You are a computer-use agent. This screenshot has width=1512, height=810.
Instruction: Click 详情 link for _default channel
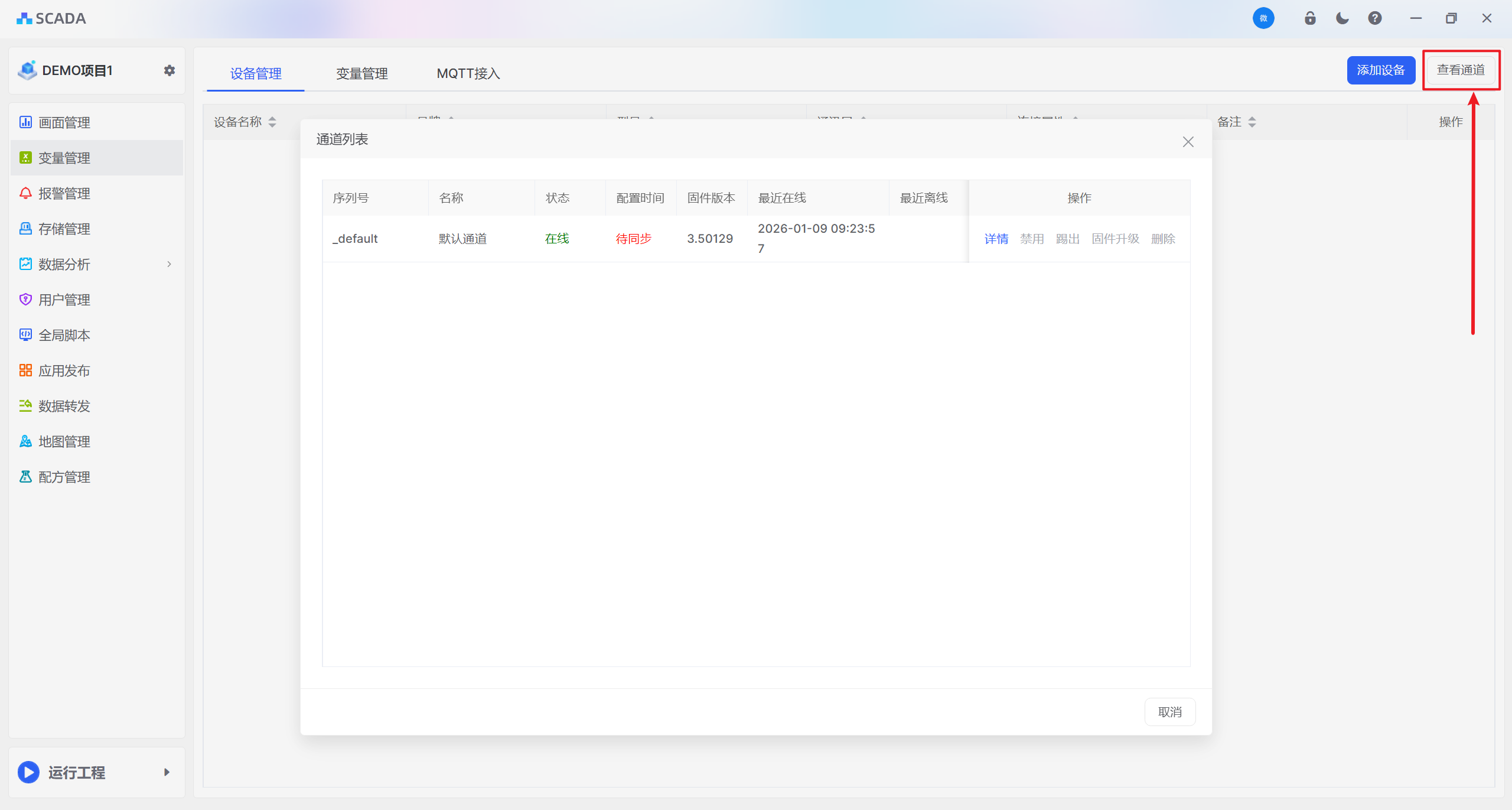pos(996,239)
